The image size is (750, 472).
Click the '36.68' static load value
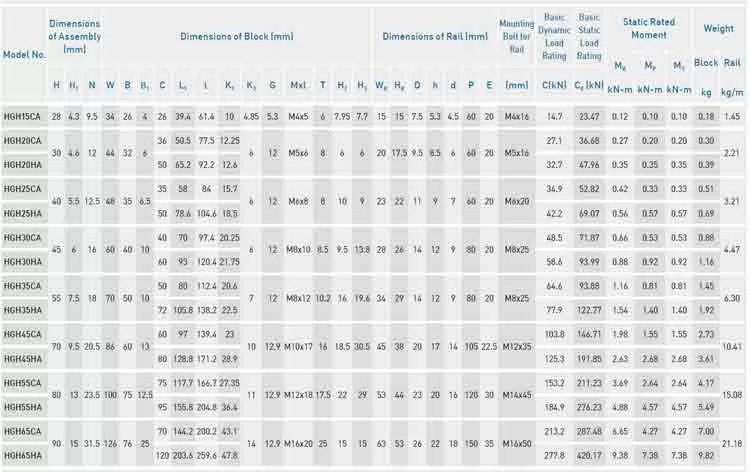[x=589, y=141]
